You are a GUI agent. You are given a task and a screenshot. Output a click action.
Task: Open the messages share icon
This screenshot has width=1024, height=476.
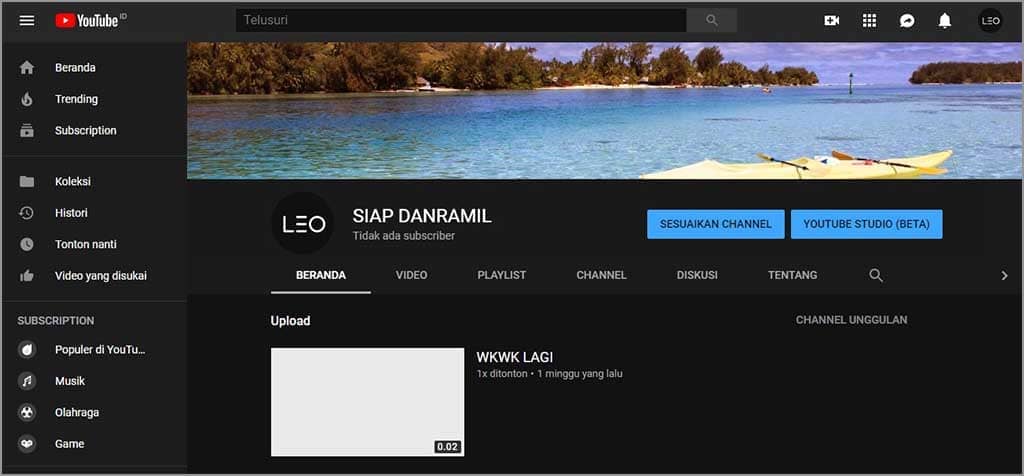click(x=907, y=21)
